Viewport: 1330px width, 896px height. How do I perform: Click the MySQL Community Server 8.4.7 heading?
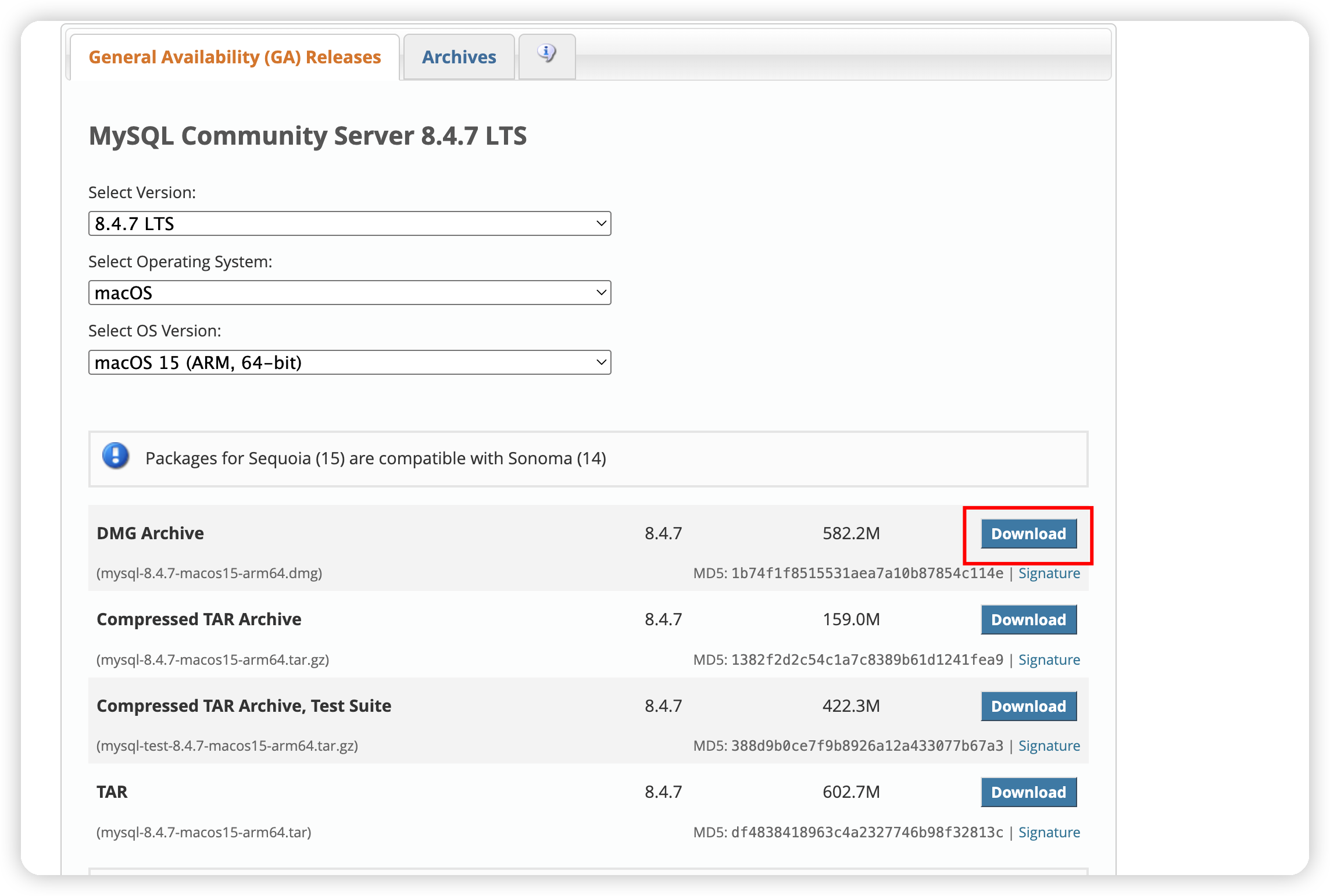(308, 136)
